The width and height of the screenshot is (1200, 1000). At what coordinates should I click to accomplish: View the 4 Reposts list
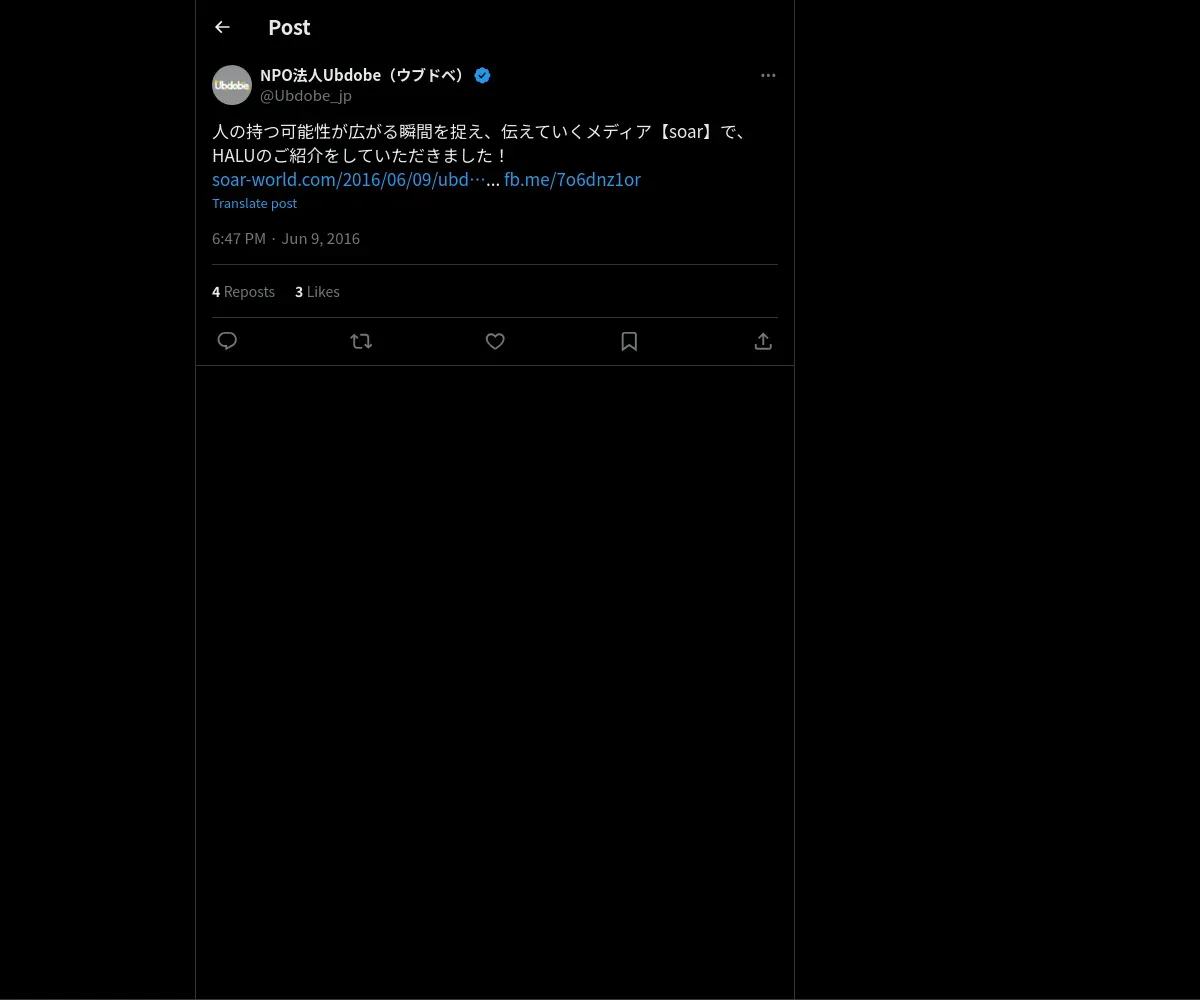pyautogui.click(x=243, y=292)
